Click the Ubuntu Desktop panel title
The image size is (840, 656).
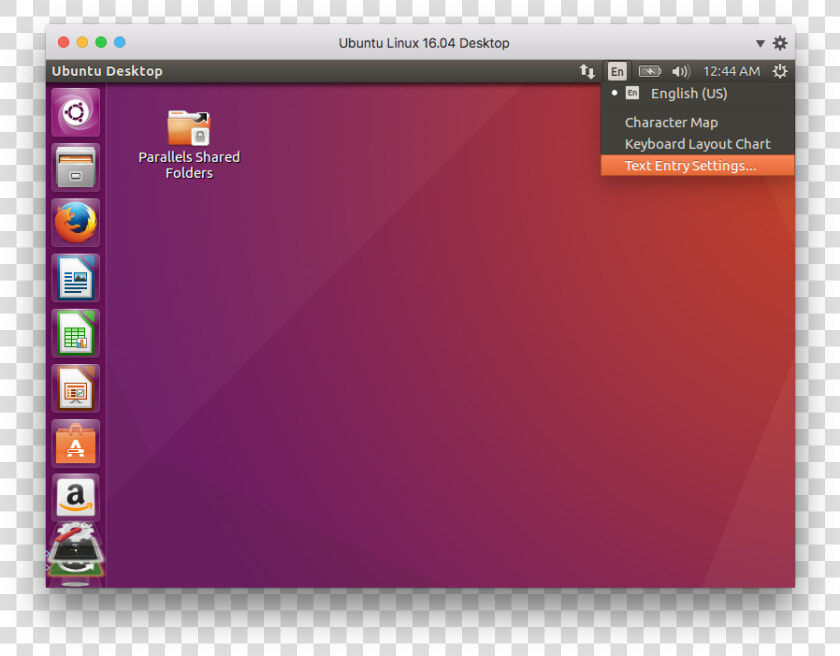click(107, 71)
